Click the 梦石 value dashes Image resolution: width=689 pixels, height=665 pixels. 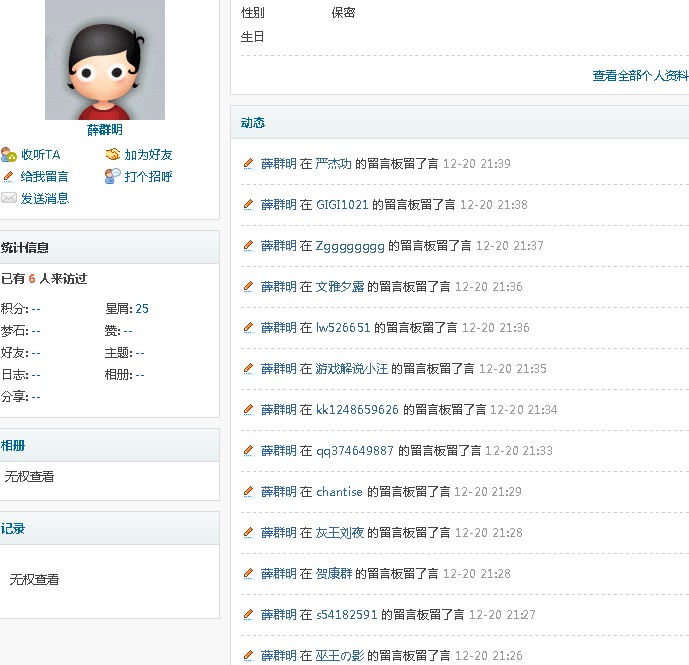pos(36,331)
